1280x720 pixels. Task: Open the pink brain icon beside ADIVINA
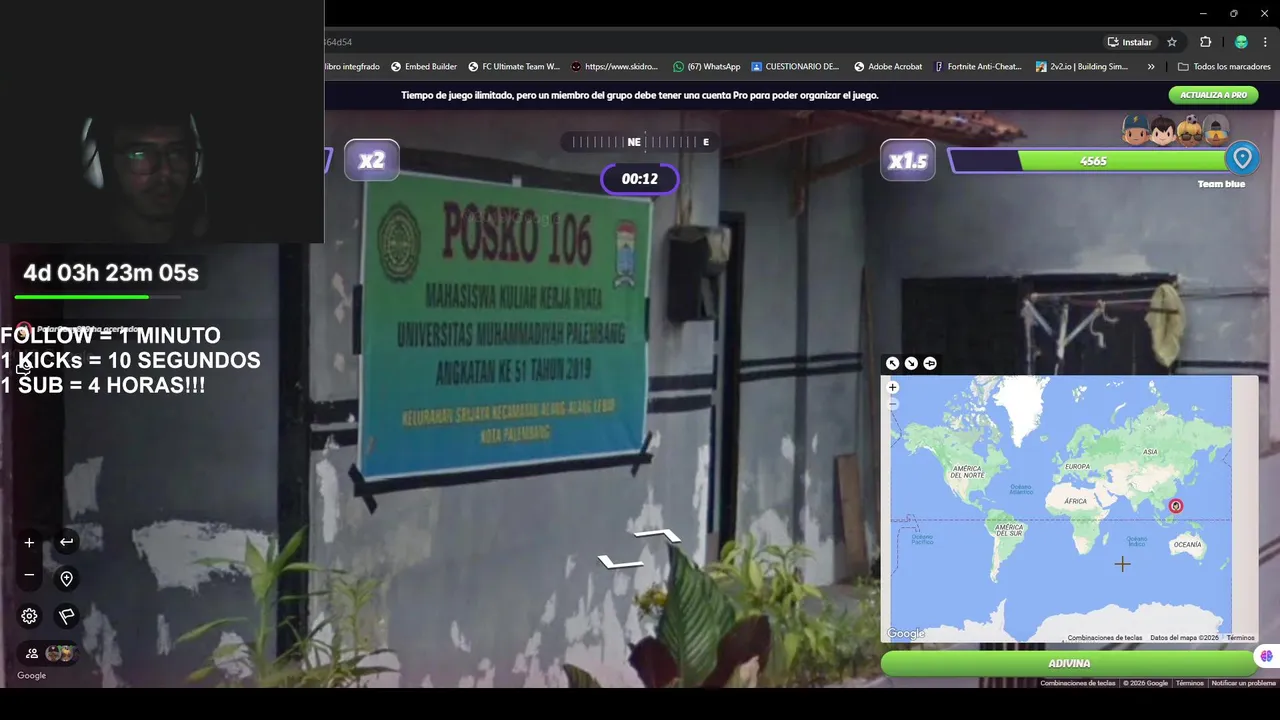click(x=1267, y=656)
